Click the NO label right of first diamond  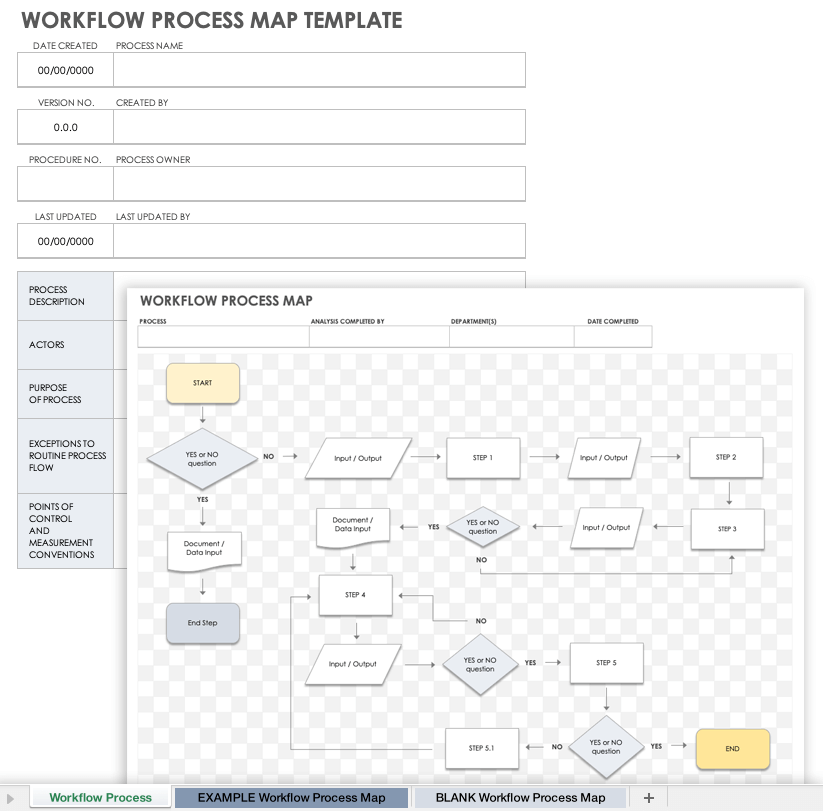tap(269, 457)
